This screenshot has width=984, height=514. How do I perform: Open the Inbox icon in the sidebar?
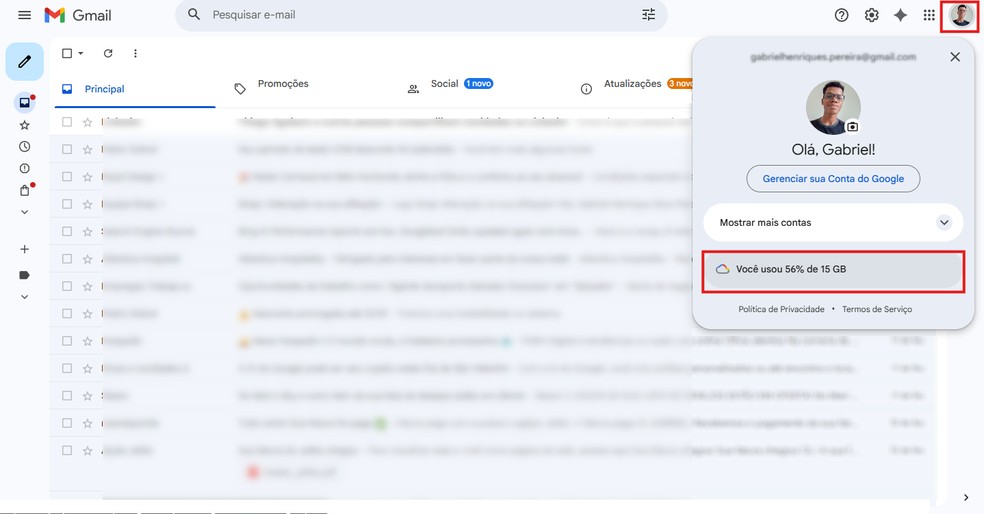pos(24,102)
